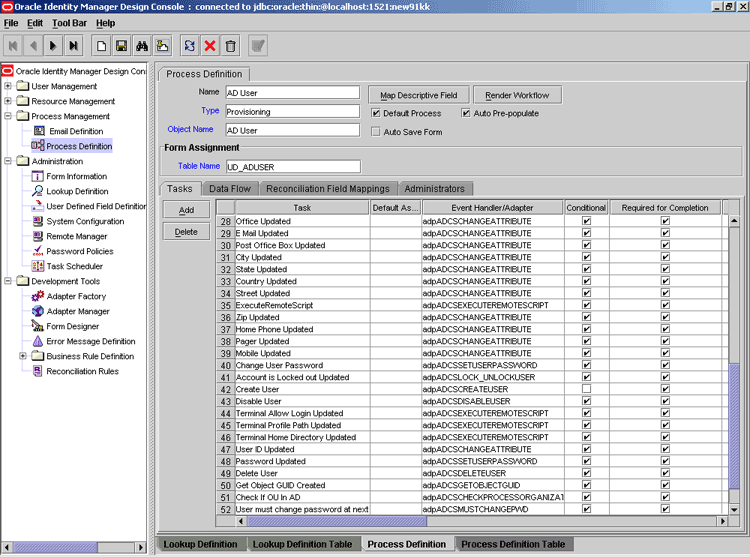Check Conditional box for Create User
Image resolution: width=750 pixels, height=558 pixels.
[586, 389]
